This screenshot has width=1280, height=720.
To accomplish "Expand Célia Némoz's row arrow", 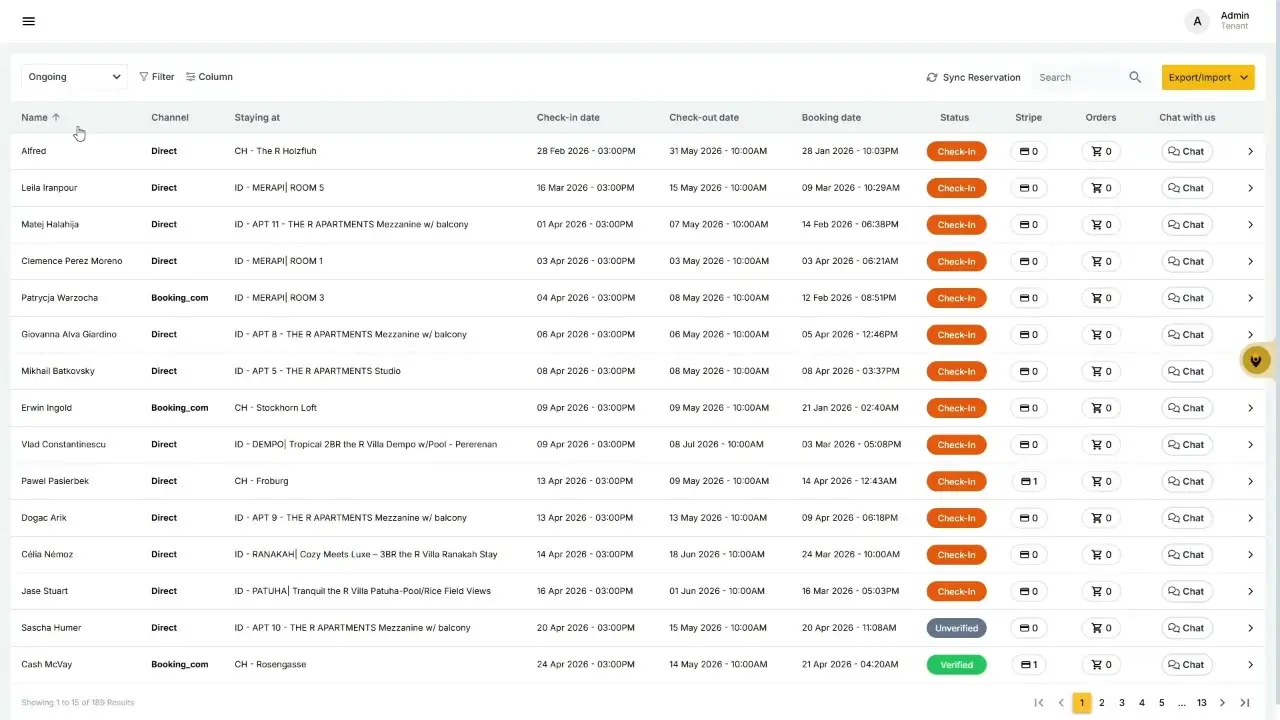I will pyautogui.click(x=1250, y=555).
